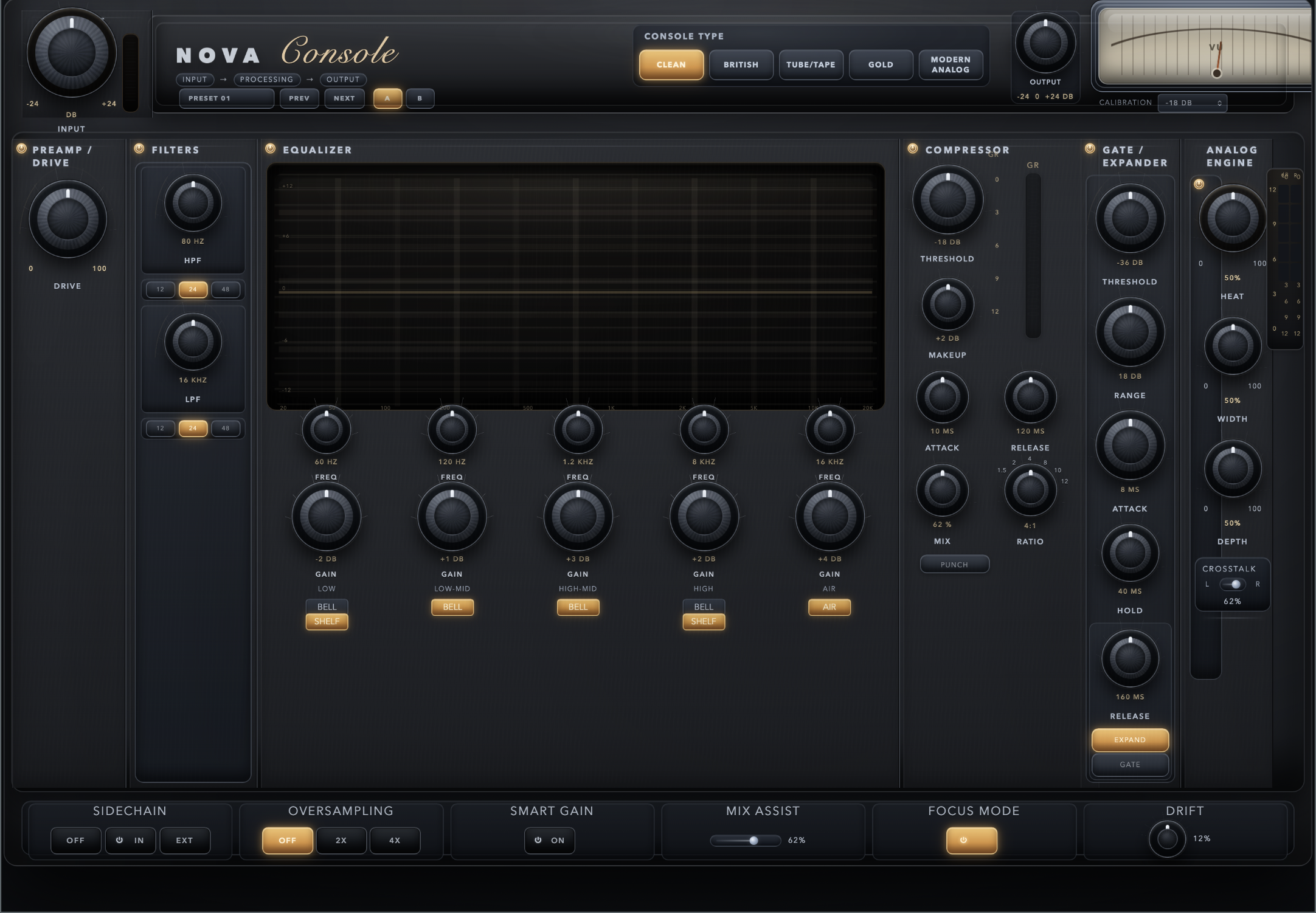
Task: Click the Air band AIR button
Action: click(829, 607)
